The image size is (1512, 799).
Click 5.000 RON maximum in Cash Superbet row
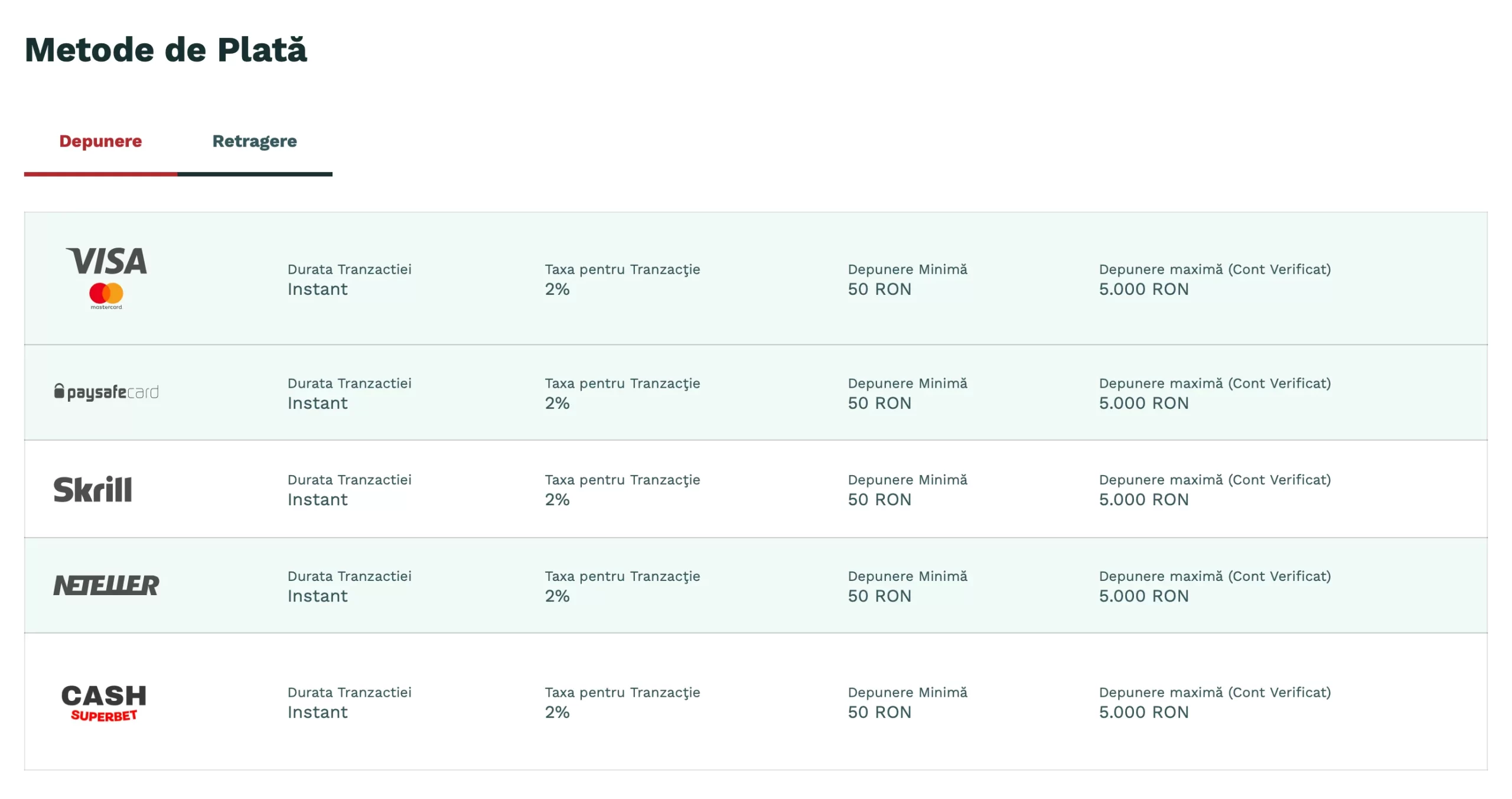coord(1143,713)
